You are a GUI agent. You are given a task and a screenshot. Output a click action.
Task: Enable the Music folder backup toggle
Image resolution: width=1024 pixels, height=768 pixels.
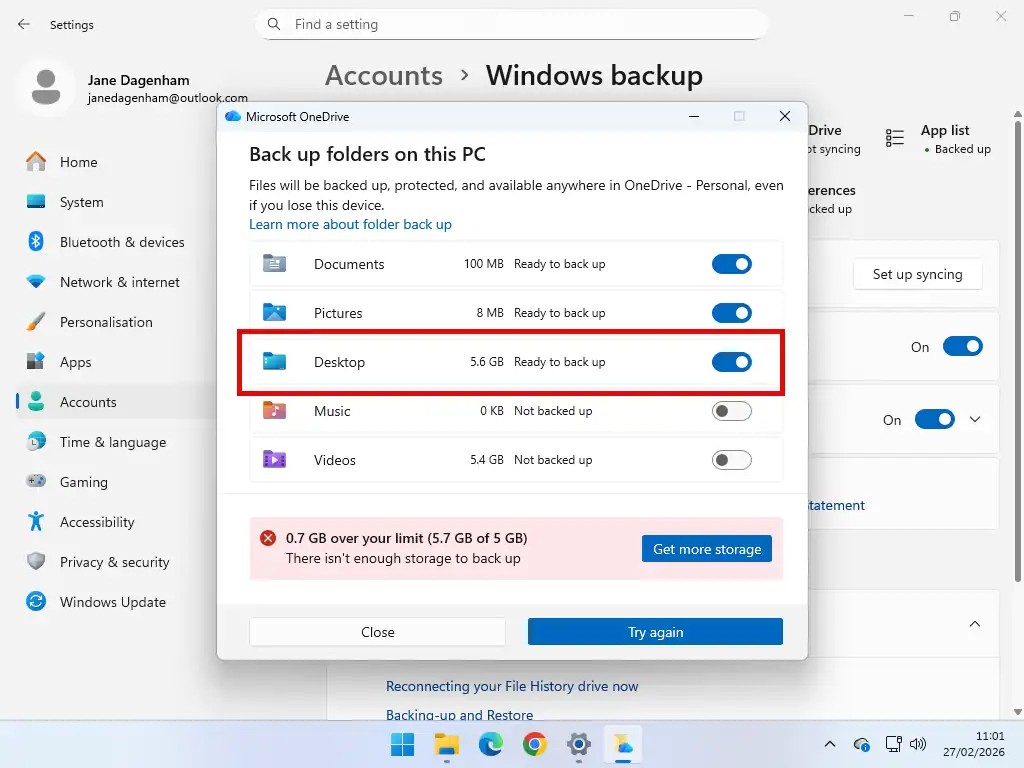[731, 410]
